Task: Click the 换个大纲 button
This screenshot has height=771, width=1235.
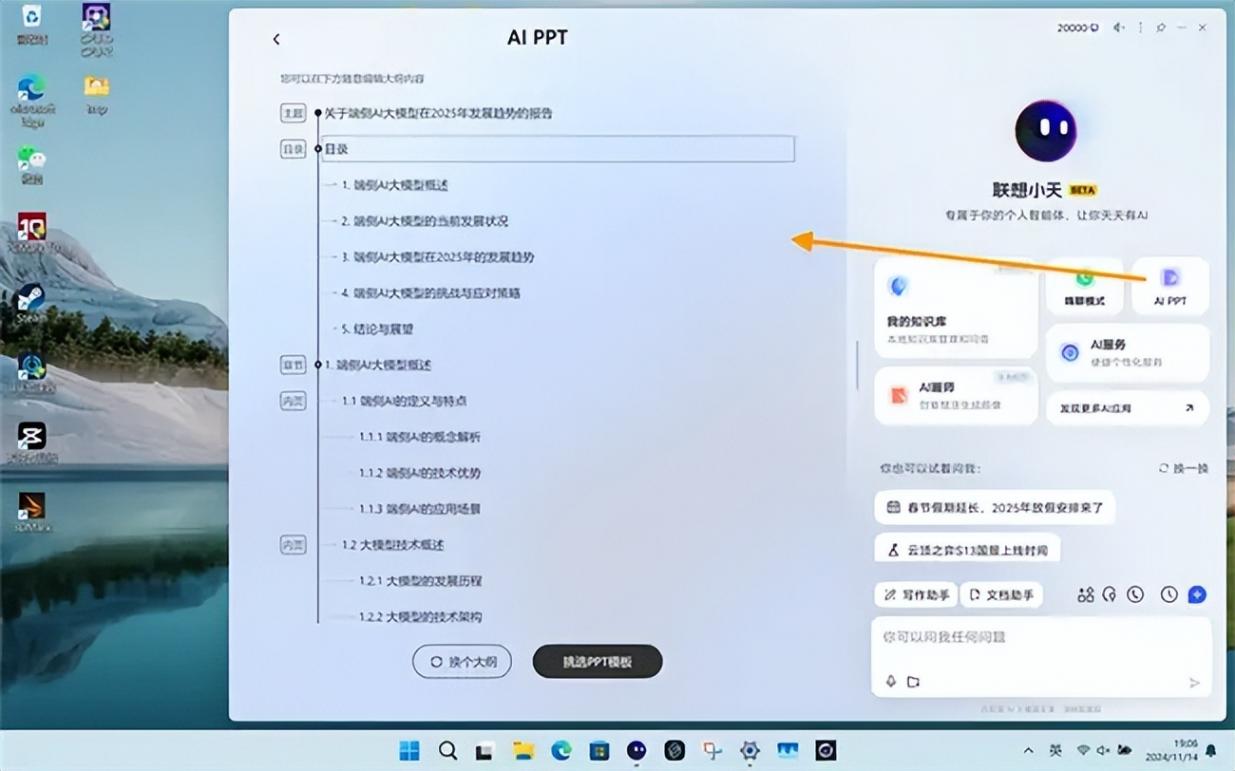Action: (x=462, y=662)
